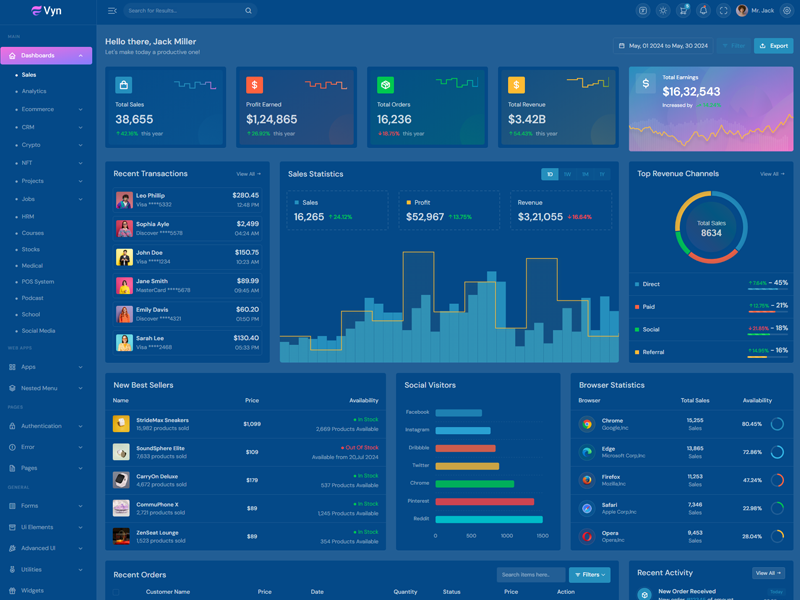800x600 pixels.
Task: Open notifications bell icon
Action: click(x=703, y=11)
